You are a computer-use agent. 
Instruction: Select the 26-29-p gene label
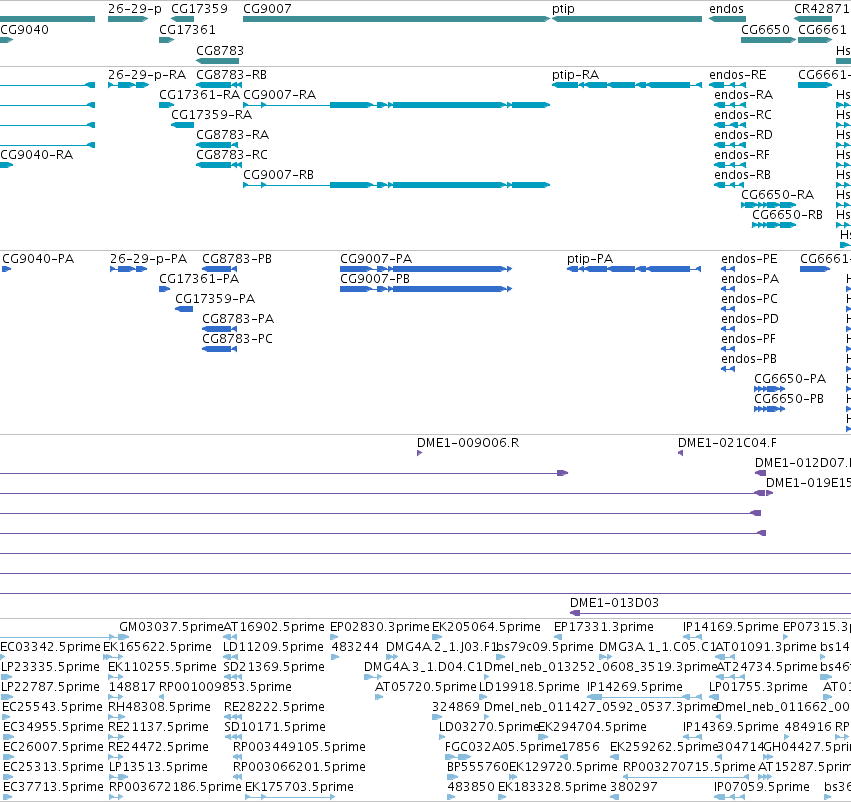[x=135, y=9]
